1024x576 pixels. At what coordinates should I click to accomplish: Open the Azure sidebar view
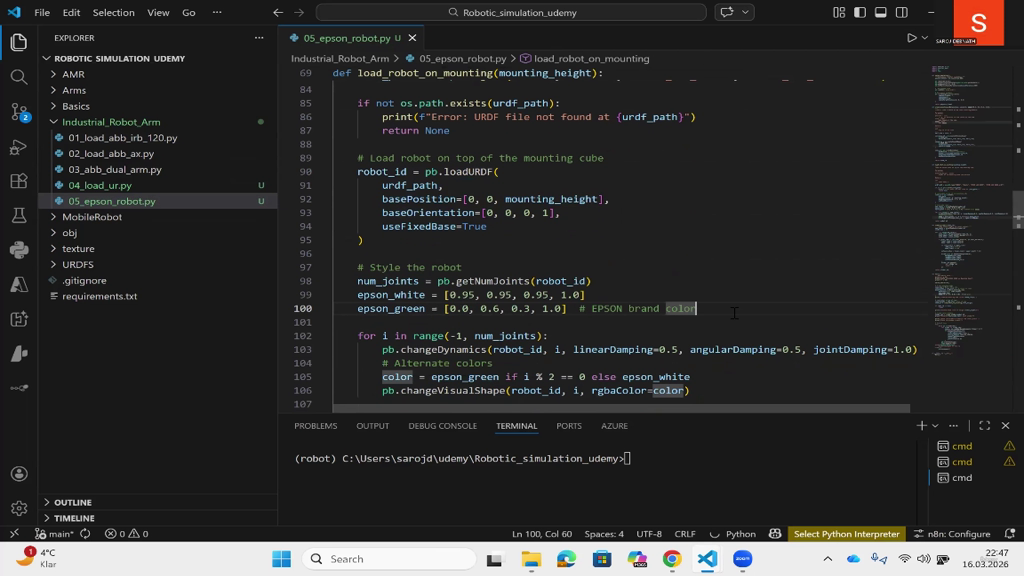tap(19, 284)
